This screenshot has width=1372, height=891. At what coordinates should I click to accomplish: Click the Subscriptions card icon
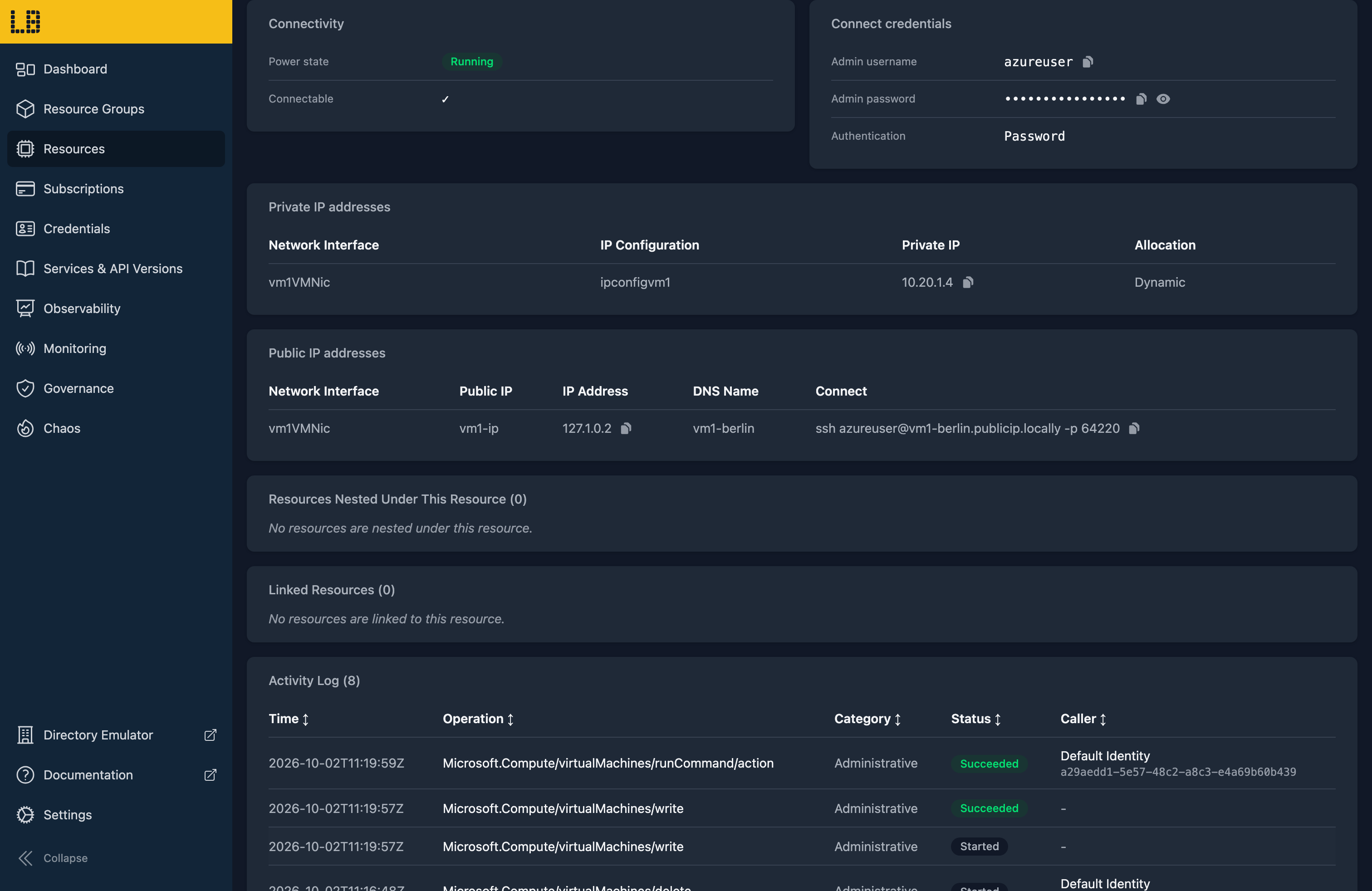click(x=25, y=188)
